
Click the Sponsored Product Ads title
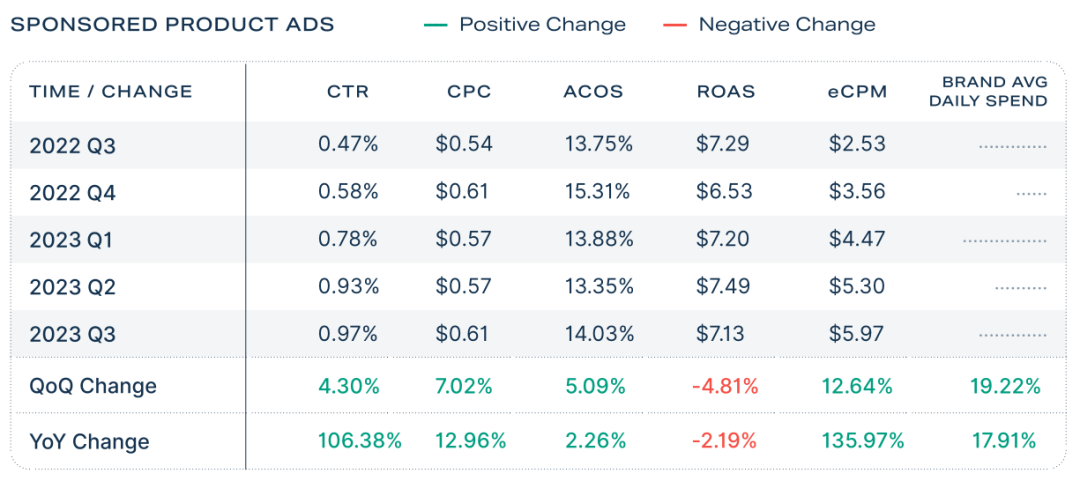pos(172,25)
